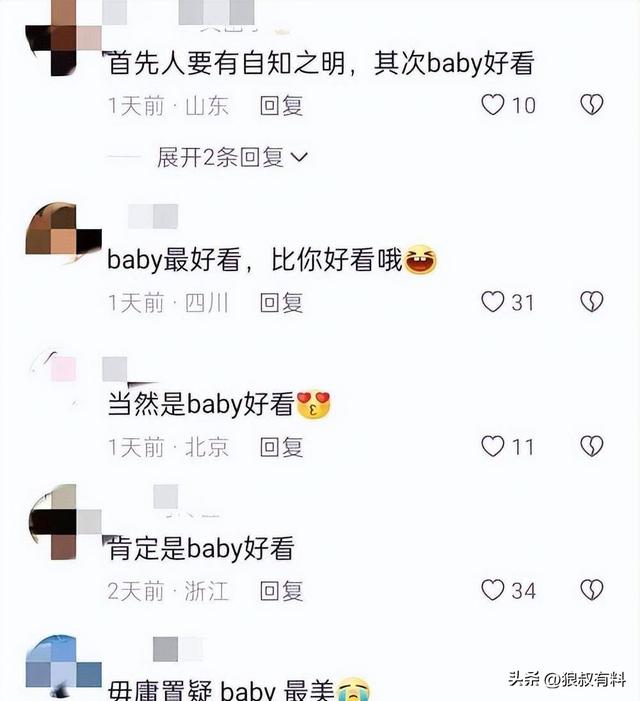Open the first commenter's pixelated avatar
This screenshot has height=701, width=640.
pyautogui.click(x=63, y=38)
